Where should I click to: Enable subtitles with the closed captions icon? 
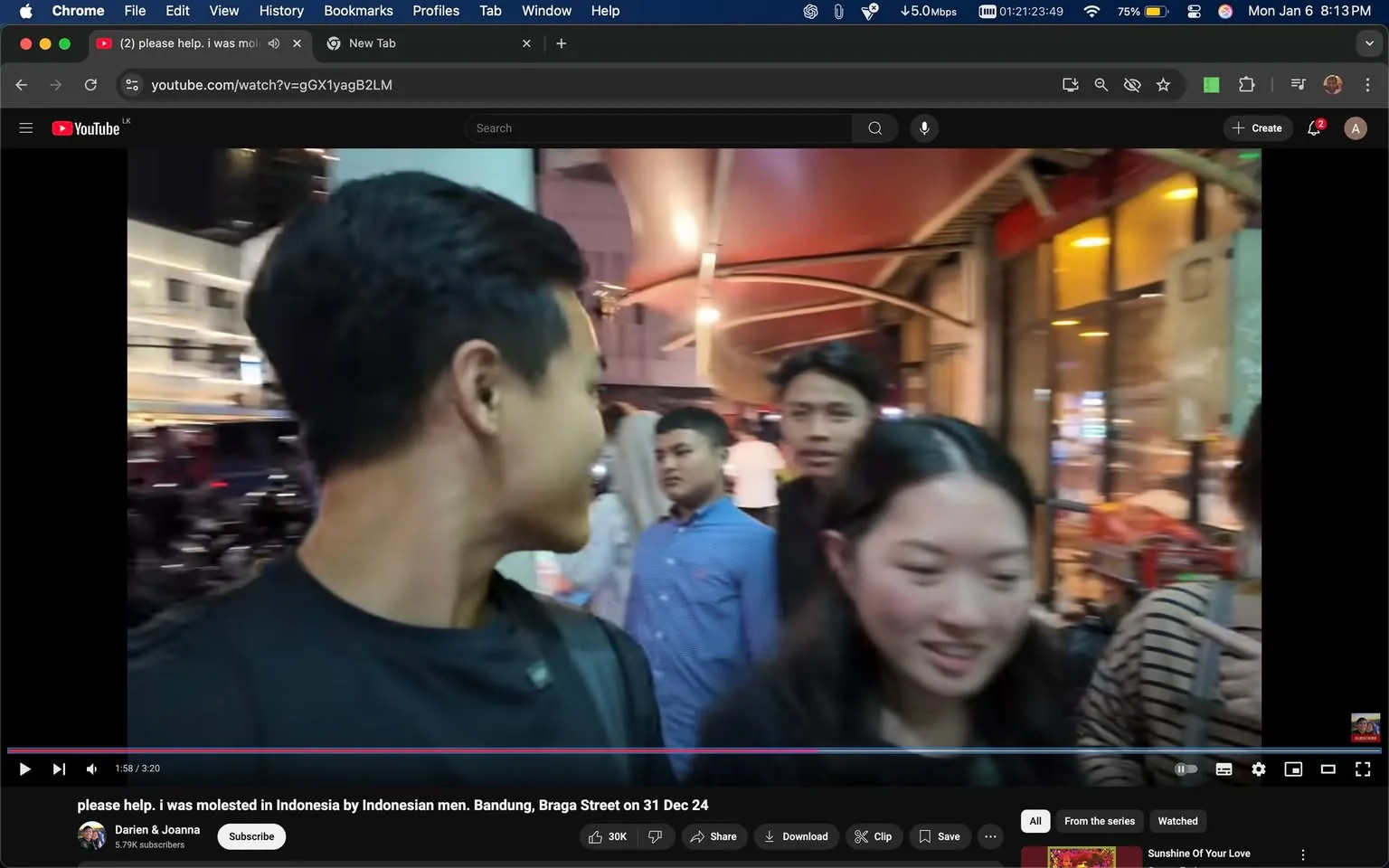pos(1224,769)
